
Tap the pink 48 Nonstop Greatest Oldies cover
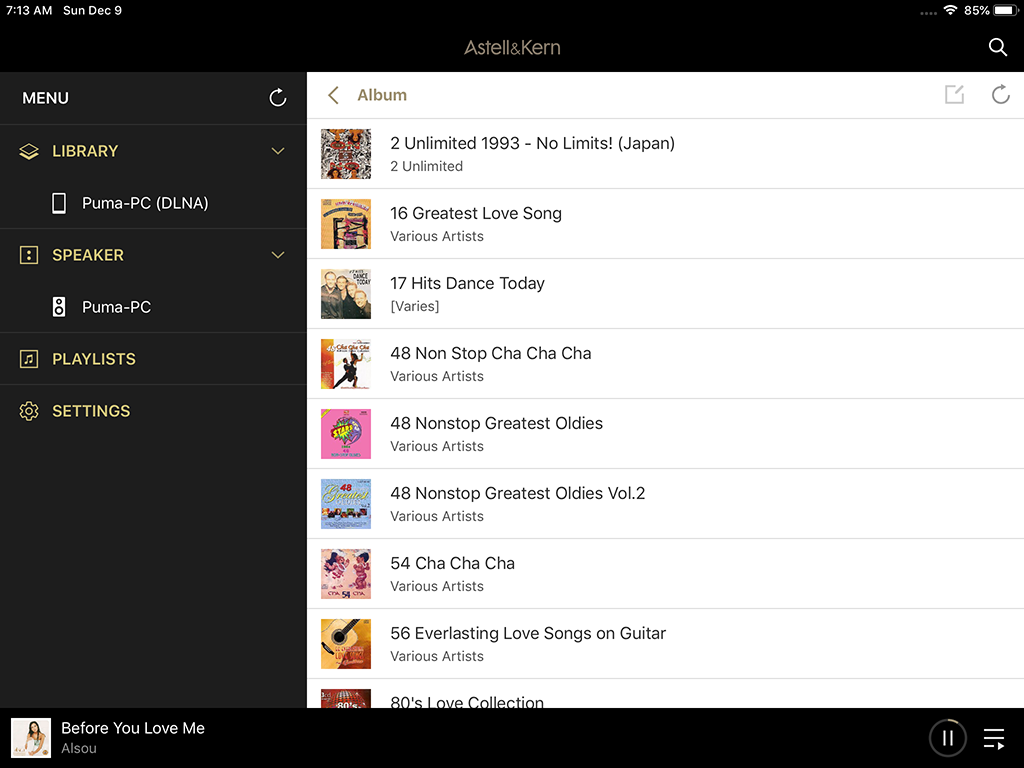345,434
